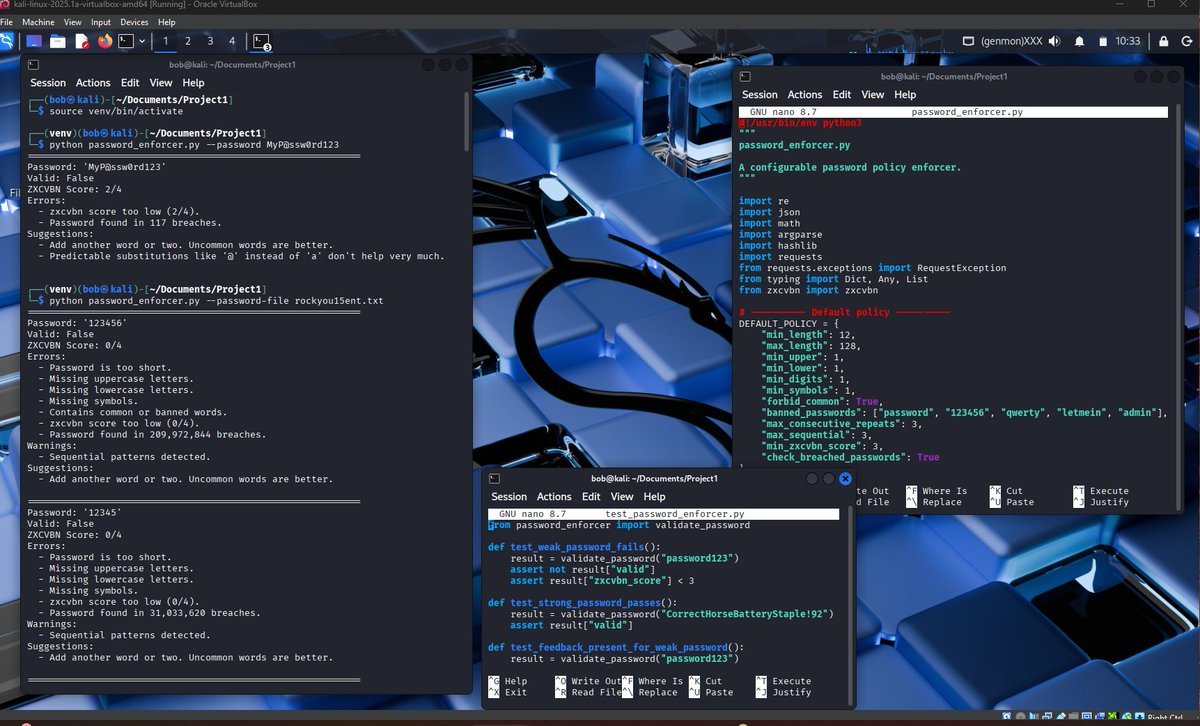Click "^T Execute" in the test_password_enforcer.py nano window
1200x726 pixels.
tap(783, 681)
